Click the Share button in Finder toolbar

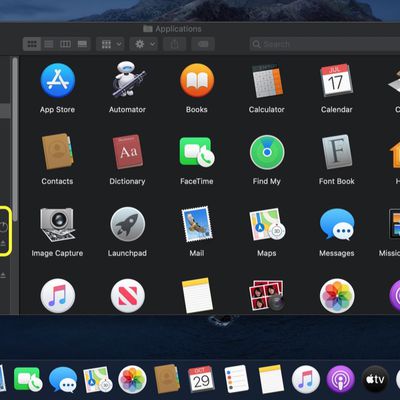coord(174,44)
